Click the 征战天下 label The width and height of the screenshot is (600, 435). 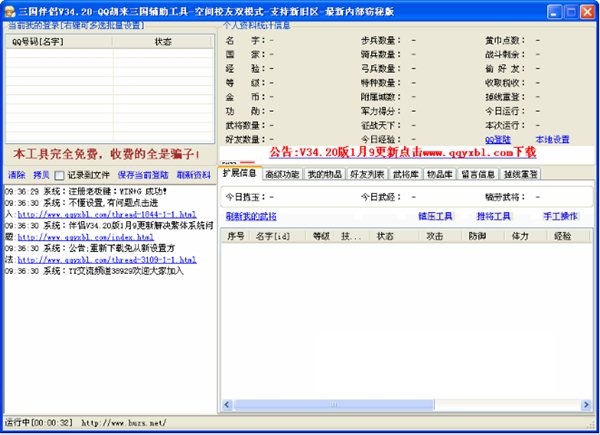click(380, 125)
